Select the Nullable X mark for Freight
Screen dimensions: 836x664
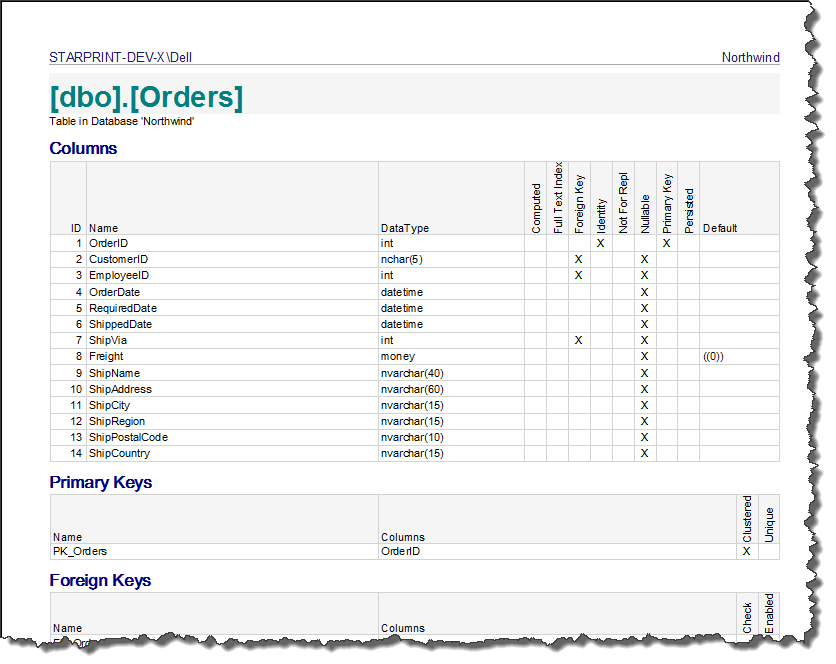coord(645,356)
